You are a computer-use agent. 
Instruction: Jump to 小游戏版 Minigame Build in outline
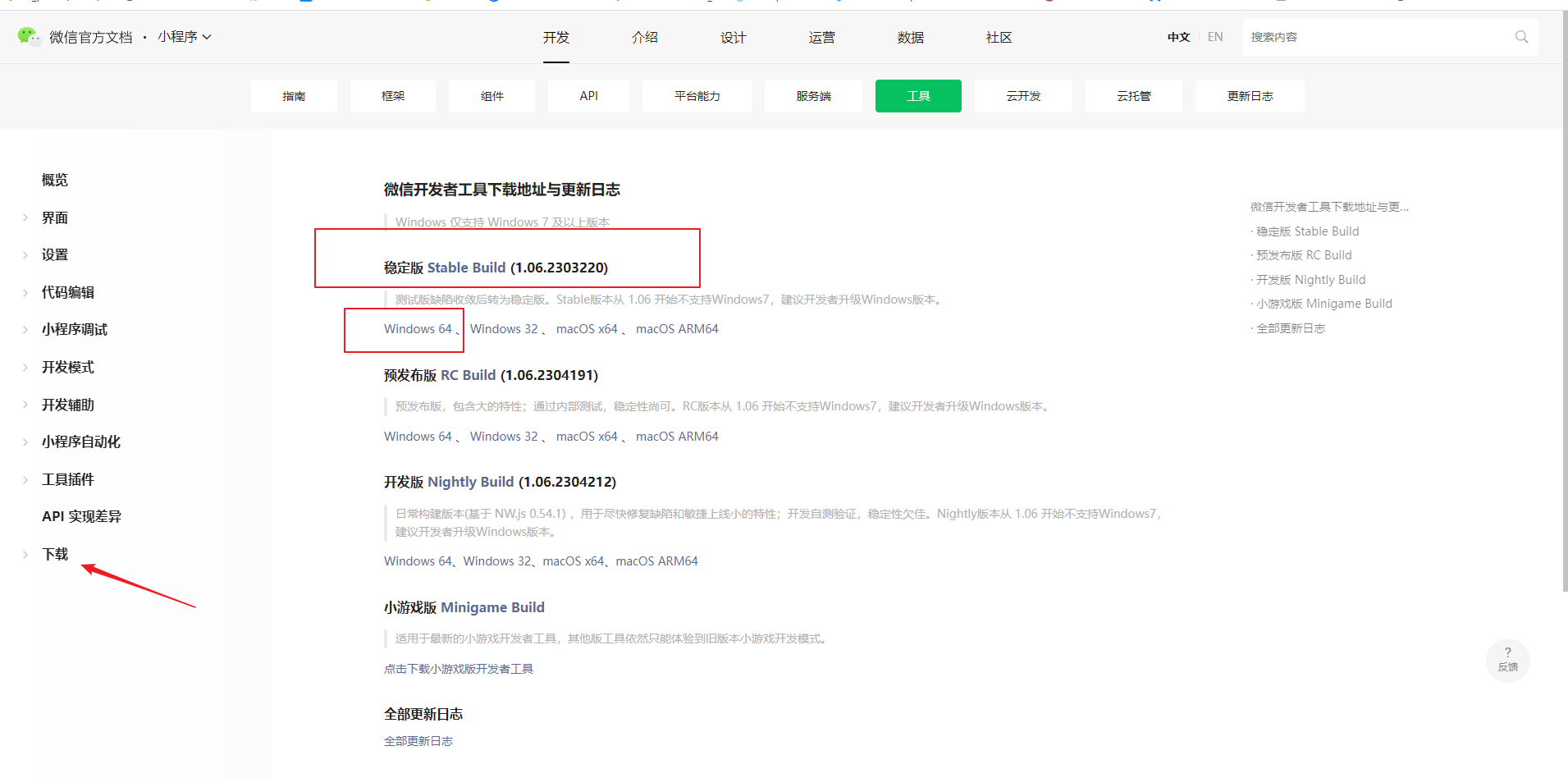click(1323, 304)
